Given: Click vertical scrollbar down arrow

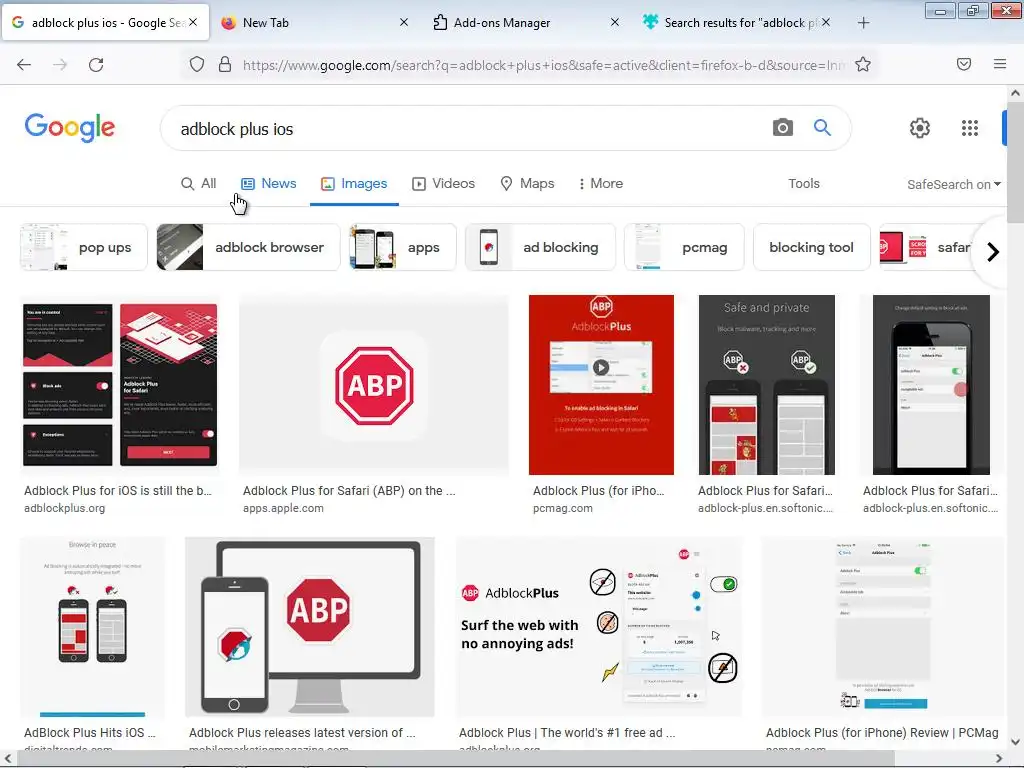Looking at the screenshot, I should click(1015, 742).
